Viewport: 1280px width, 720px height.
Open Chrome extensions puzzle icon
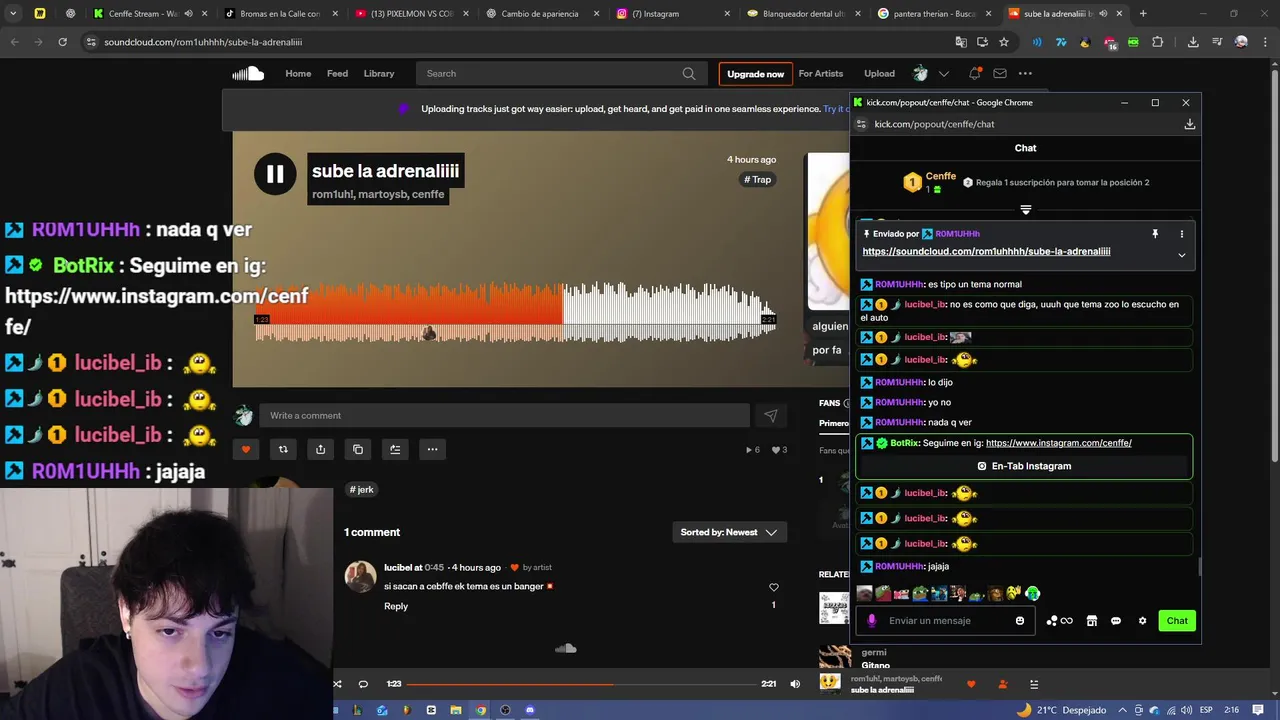pyautogui.click(x=1158, y=42)
